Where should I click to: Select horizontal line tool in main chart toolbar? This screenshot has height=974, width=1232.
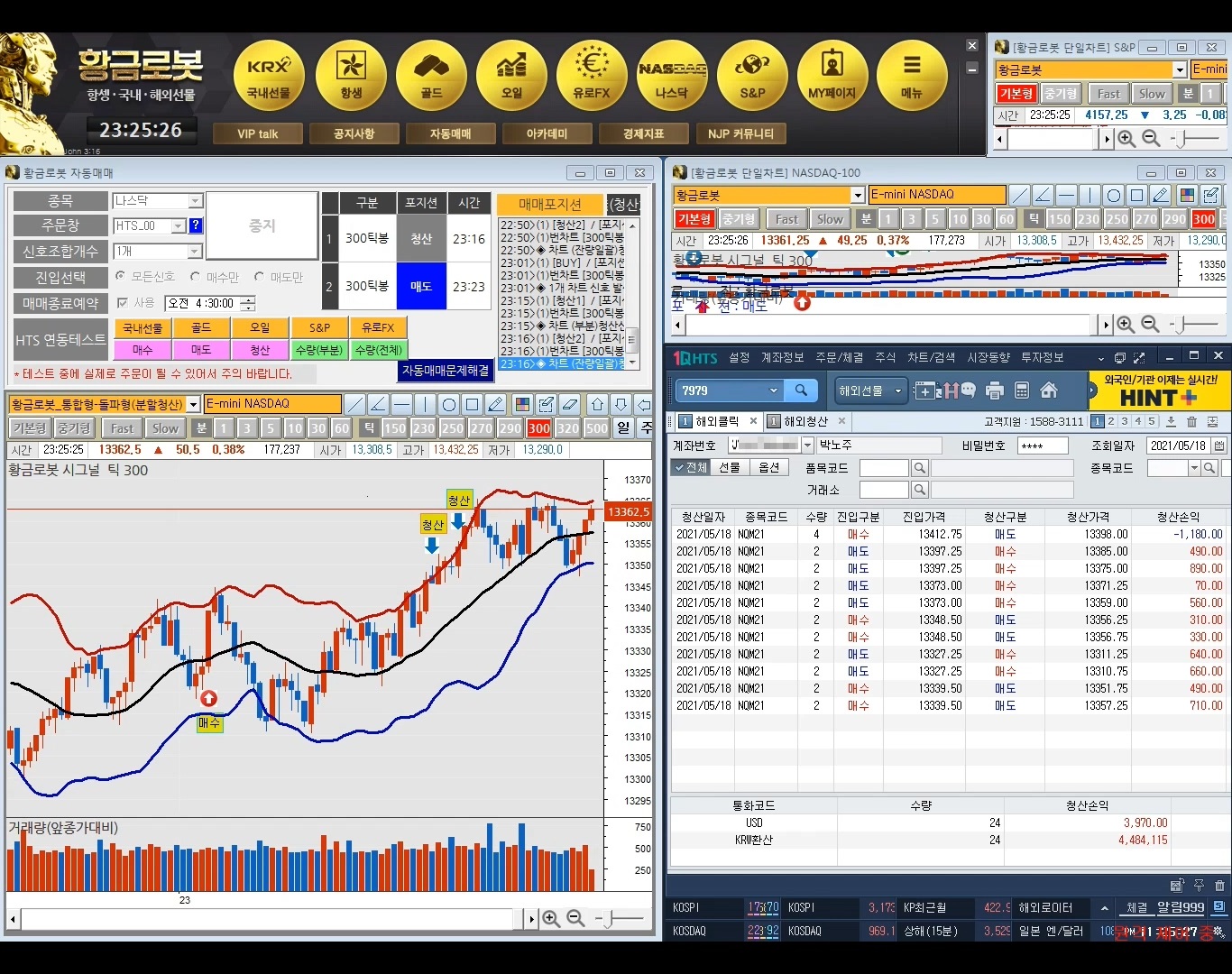coord(402,404)
